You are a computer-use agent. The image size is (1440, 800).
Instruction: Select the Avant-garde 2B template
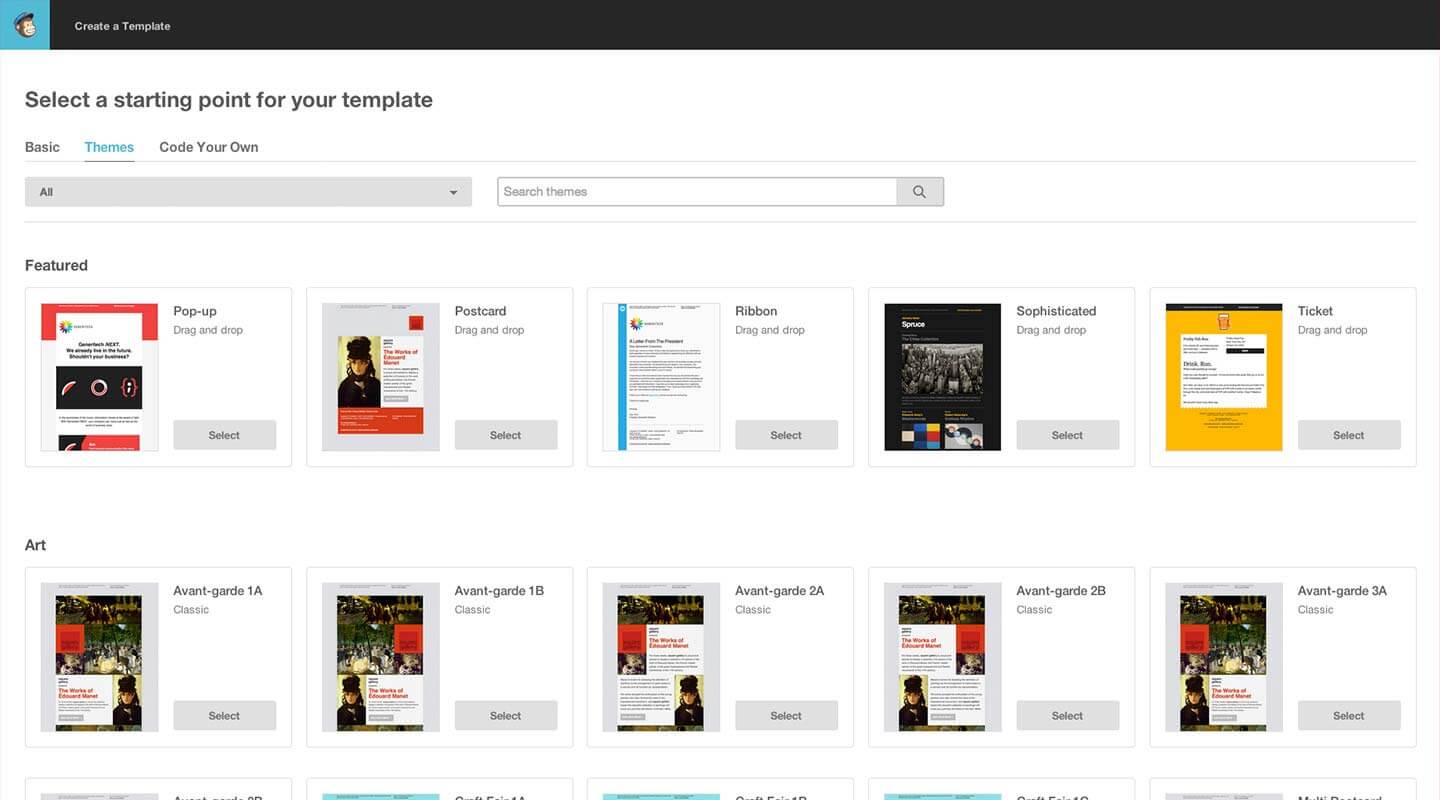1067,715
